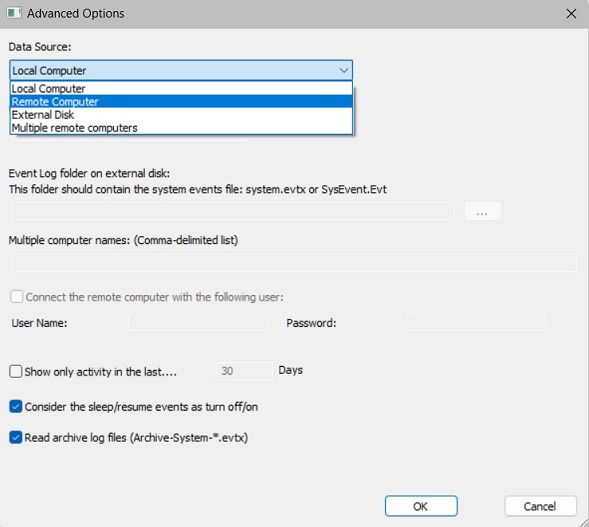Click the User Name text box

pyautogui.click(x=198, y=322)
